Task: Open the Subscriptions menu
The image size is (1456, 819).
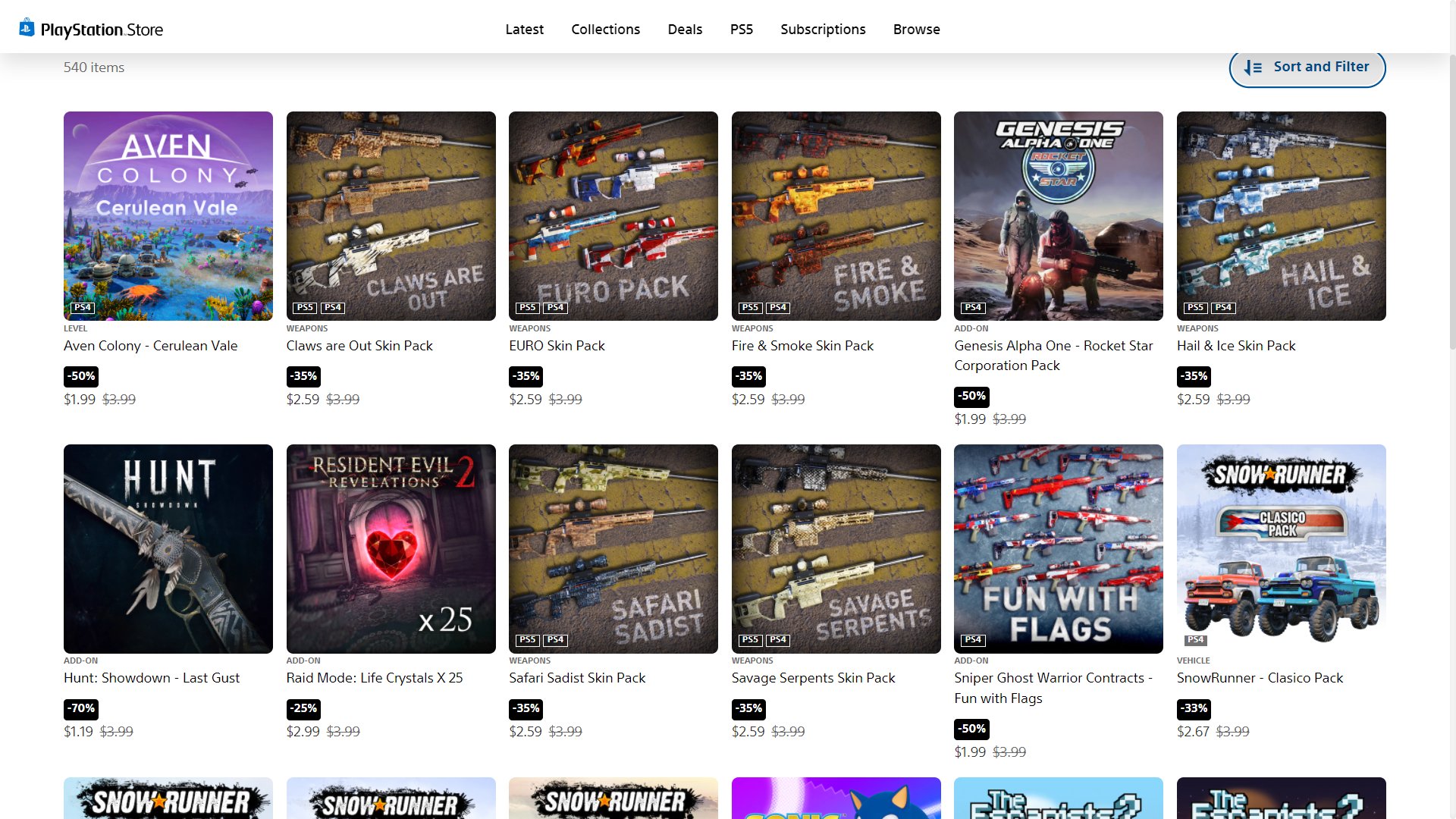Action: pyautogui.click(x=823, y=30)
